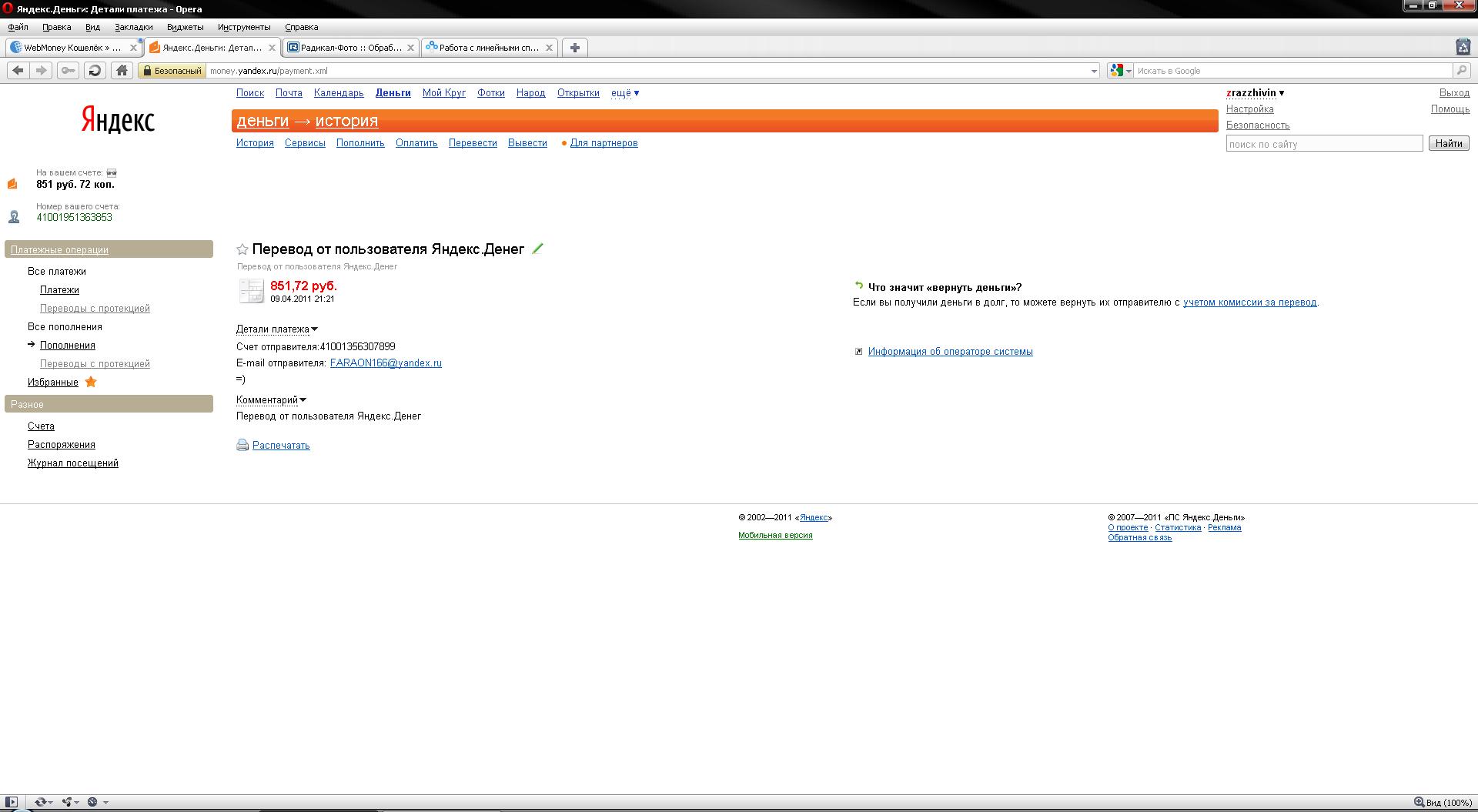Go forward with the Forward arrow button
1478x812 pixels.
pyautogui.click(x=42, y=71)
